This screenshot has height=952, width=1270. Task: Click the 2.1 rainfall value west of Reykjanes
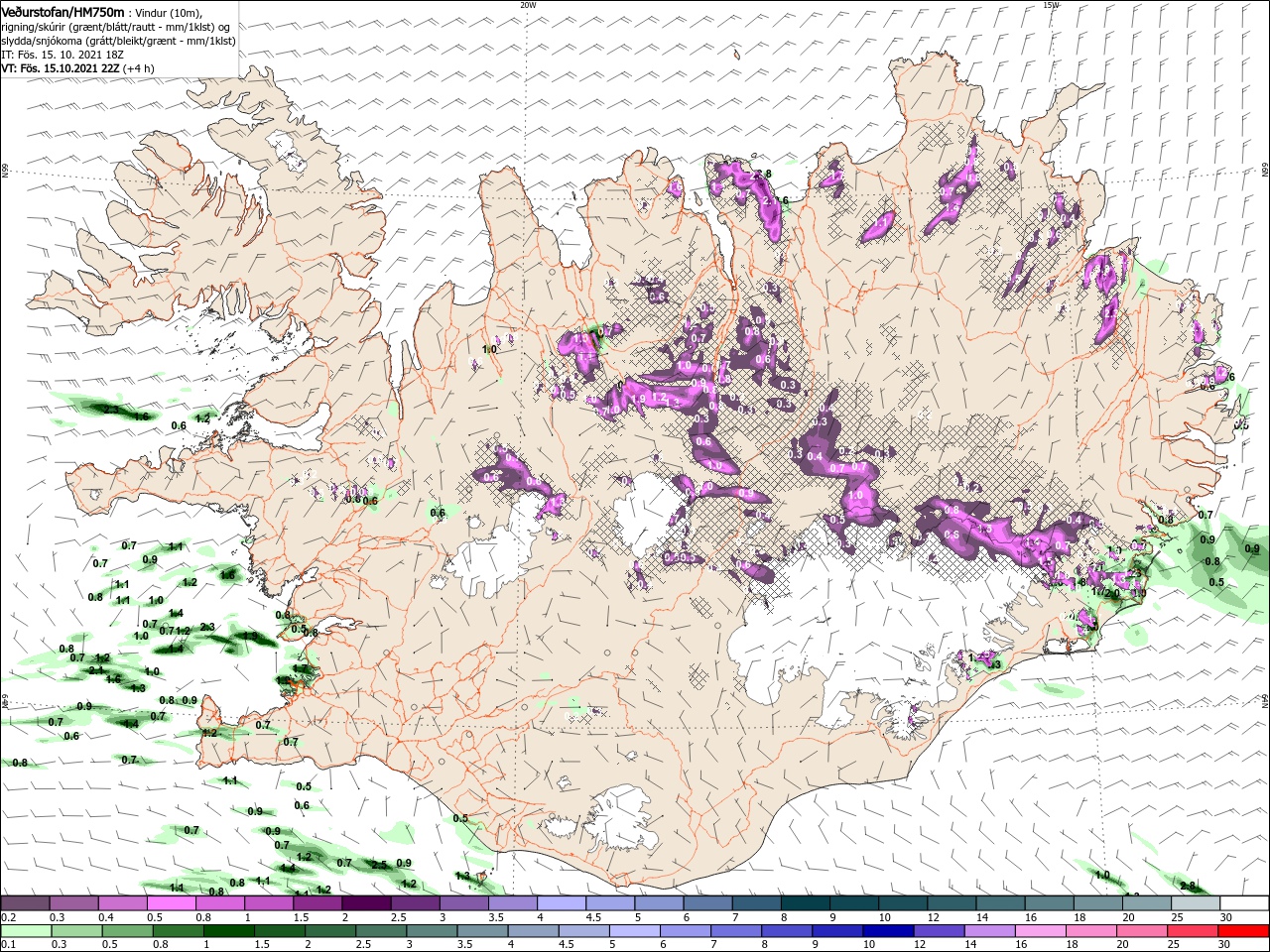tap(95, 670)
